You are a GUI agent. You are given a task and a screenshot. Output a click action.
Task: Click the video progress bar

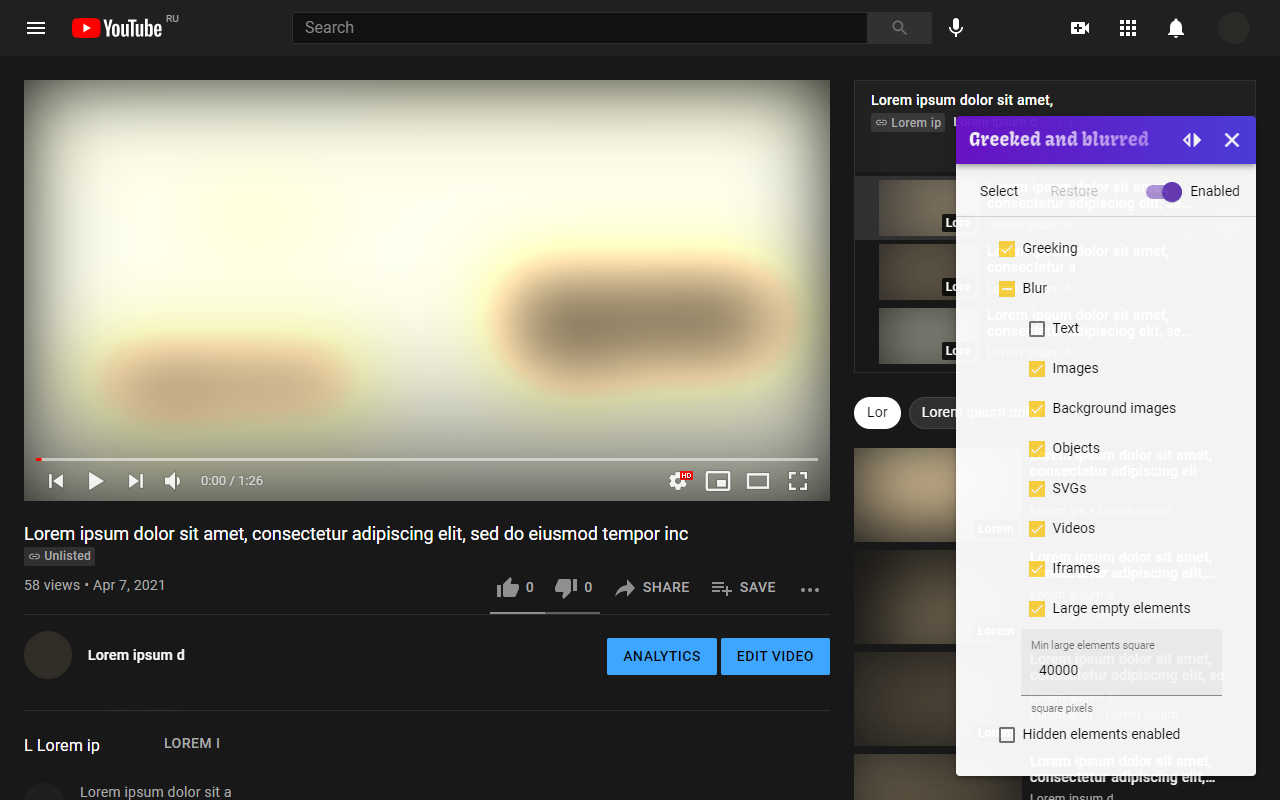tap(427, 459)
